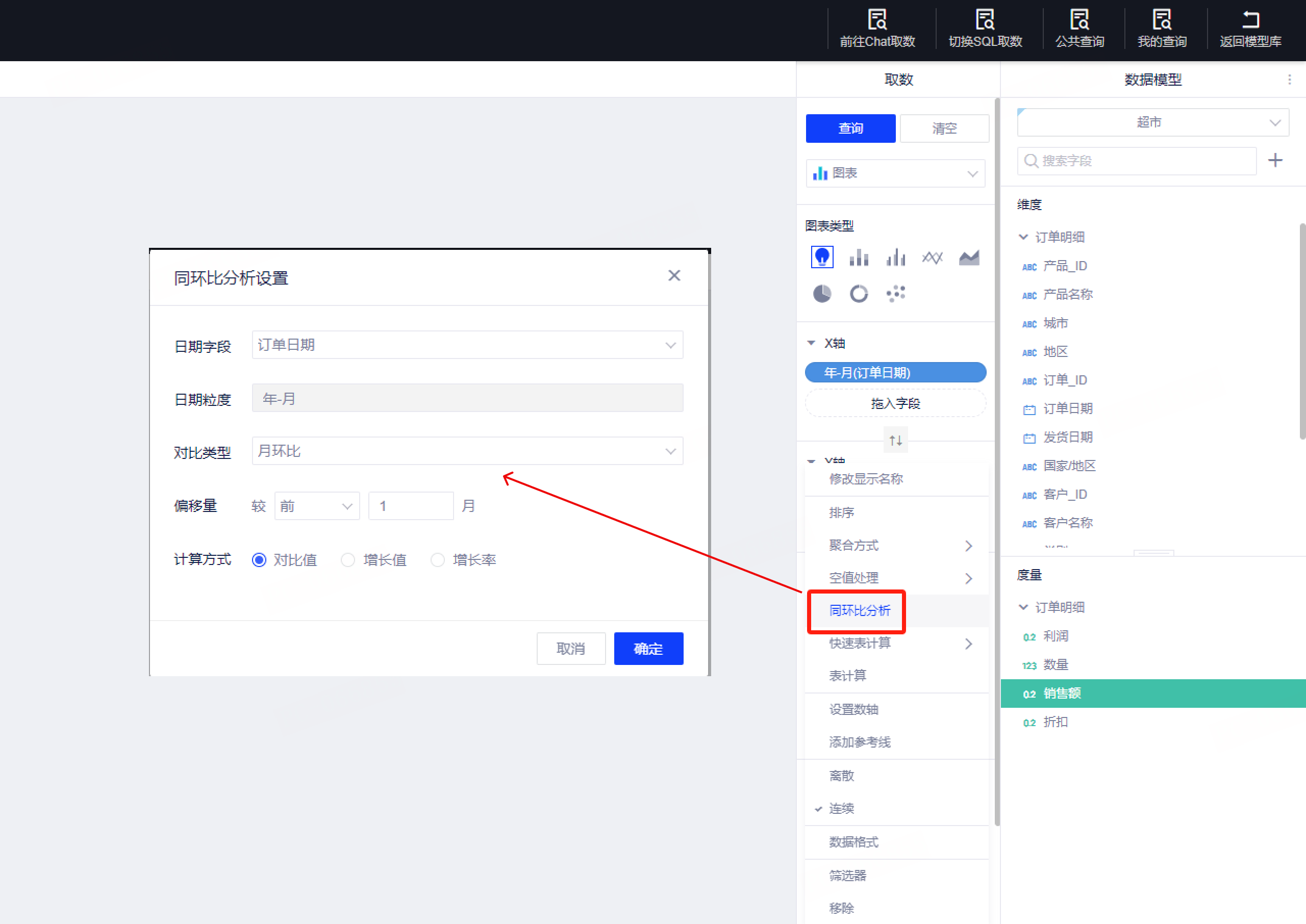Click the offset number input showing 1

pyautogui.click(x=410, y=506)
